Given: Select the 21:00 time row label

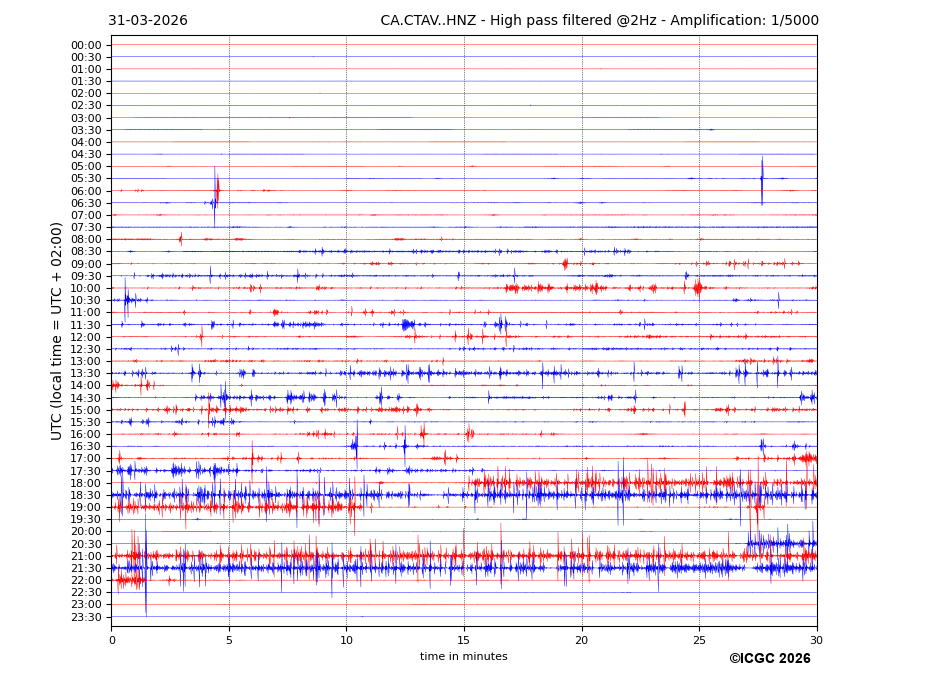Looking at the screenshot, I should (x=86, y=556).
